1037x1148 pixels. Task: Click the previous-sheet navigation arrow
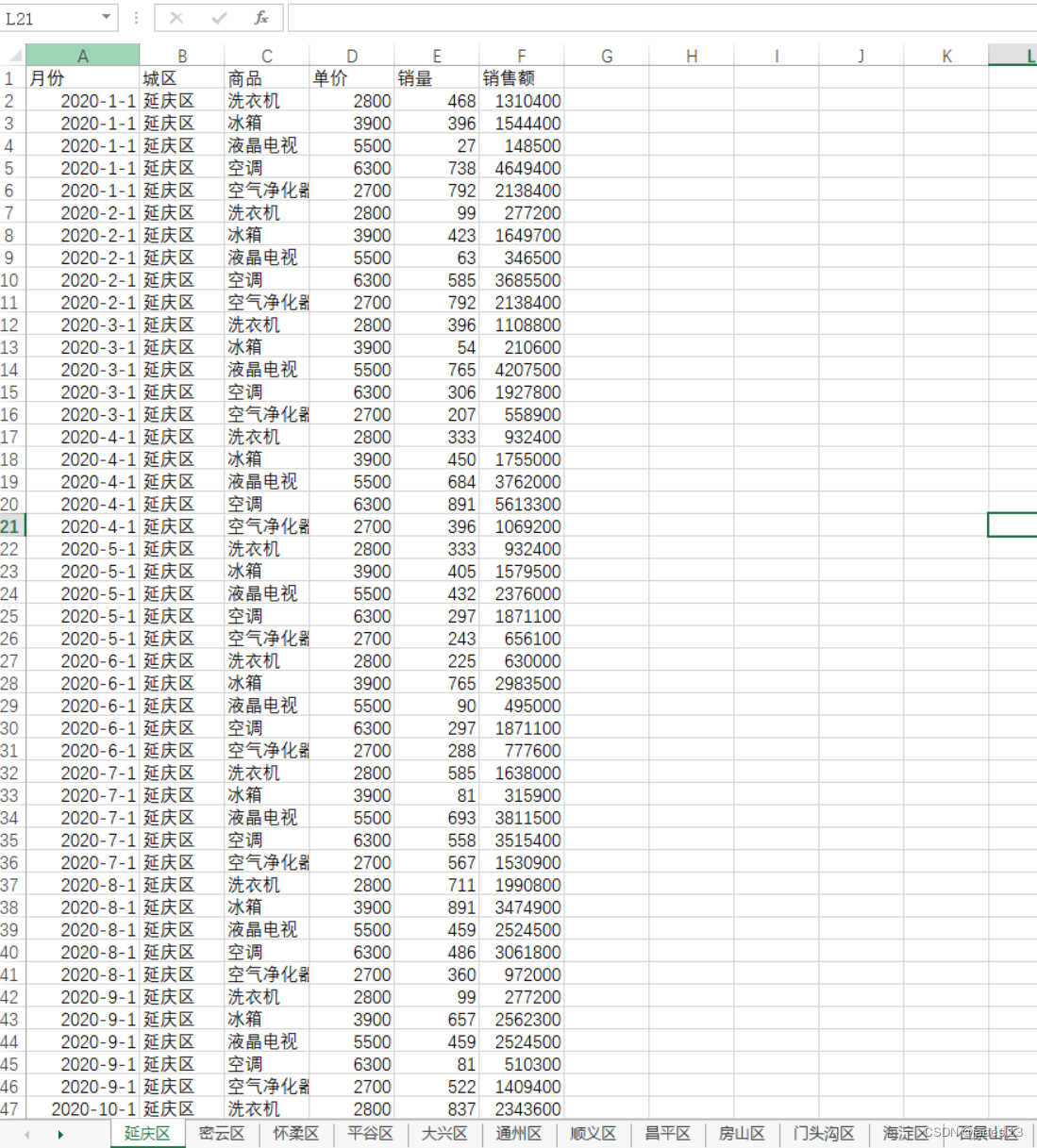(x=28, y=1133)
